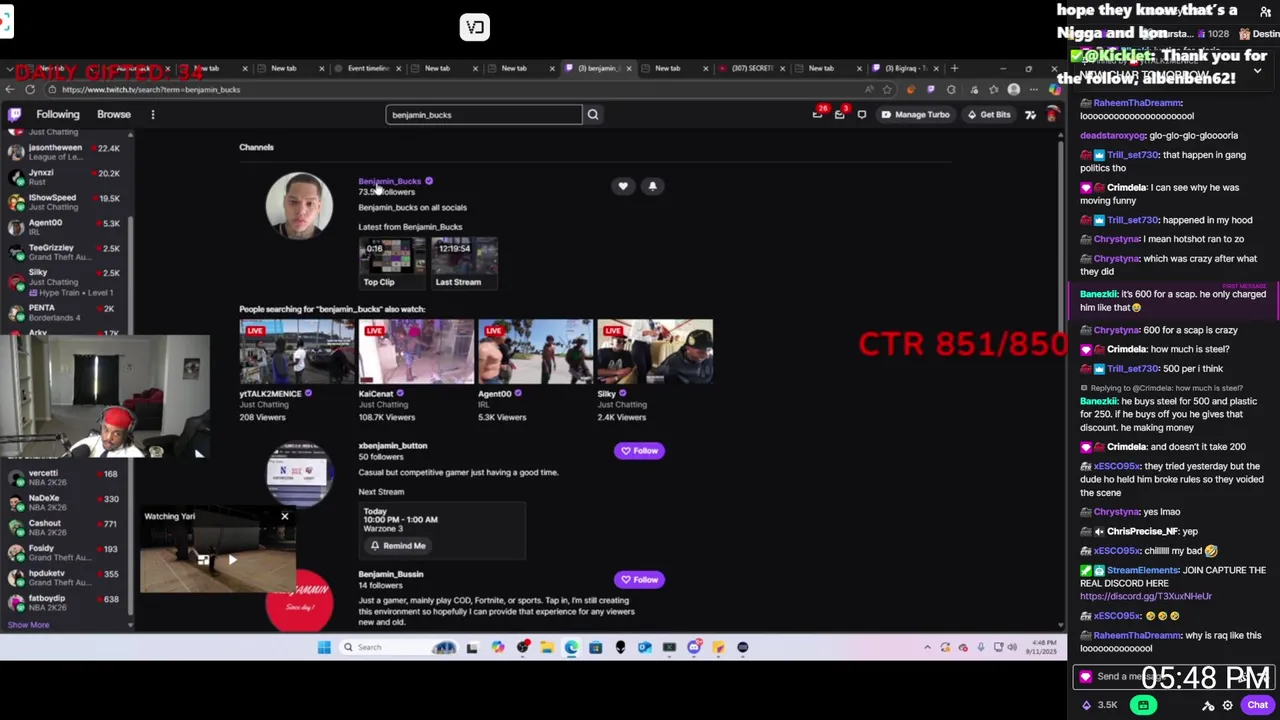Follow xbenjamin_button channel

tap(639, 451)
